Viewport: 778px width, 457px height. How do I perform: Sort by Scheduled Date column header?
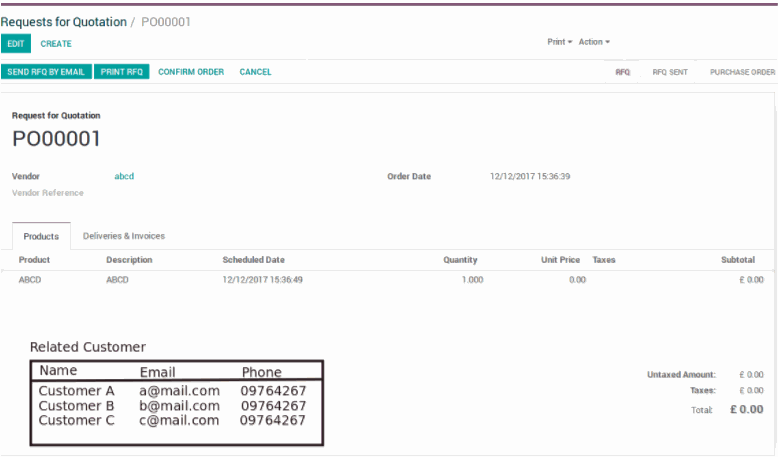click(254, 260)
